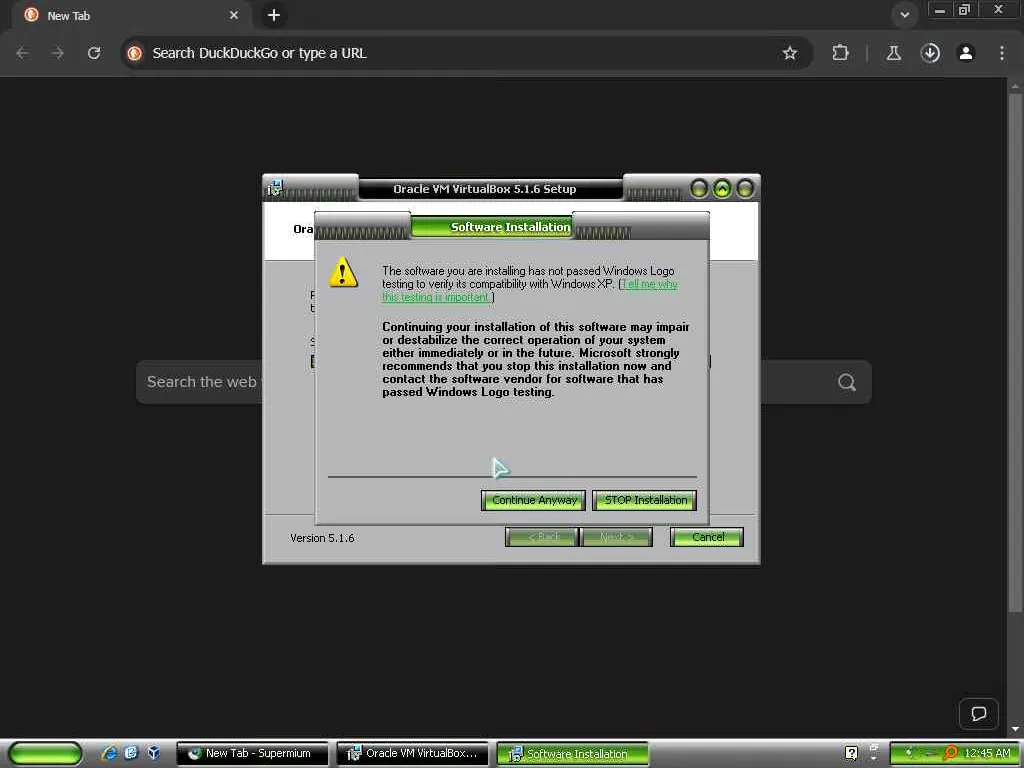
Task: Click the help question tray icon
Action: (851, 753)
